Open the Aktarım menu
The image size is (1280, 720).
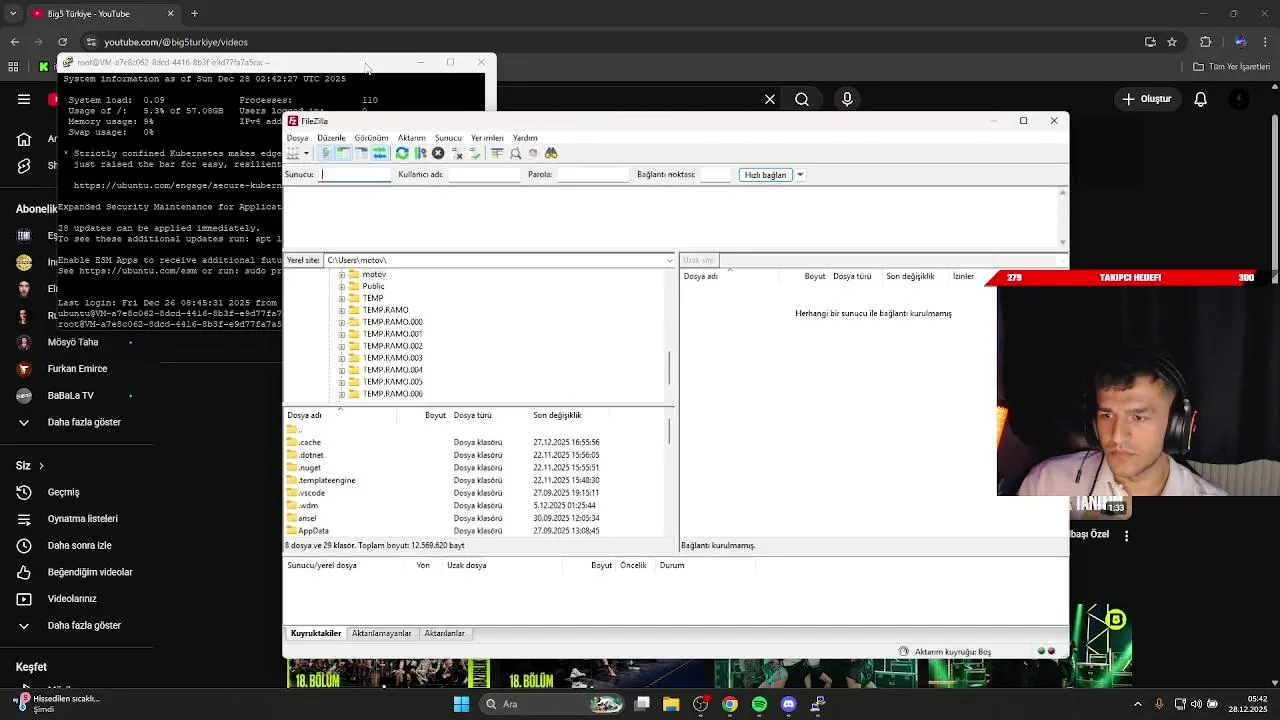(412, 138)
